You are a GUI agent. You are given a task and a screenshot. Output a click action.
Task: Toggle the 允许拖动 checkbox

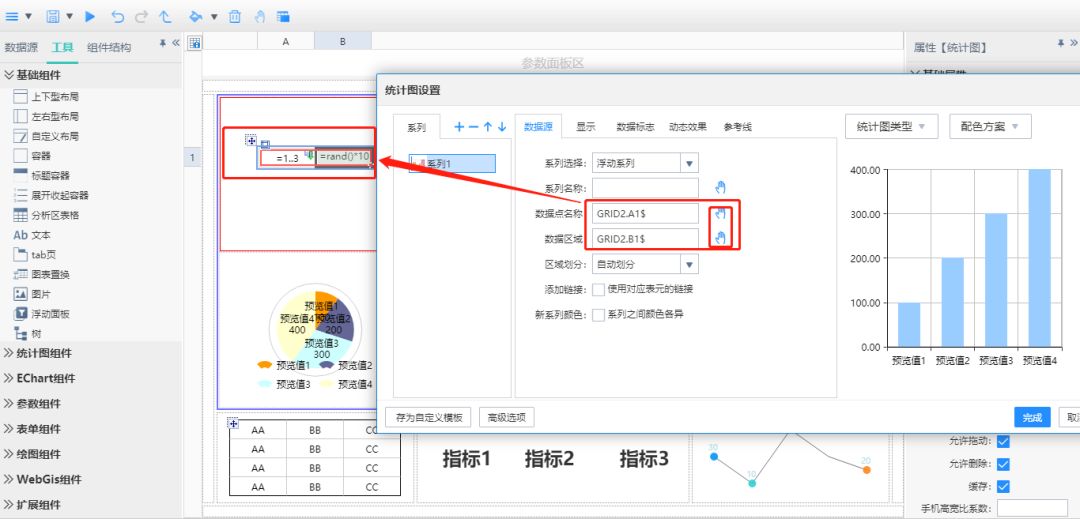(1003, 441)
